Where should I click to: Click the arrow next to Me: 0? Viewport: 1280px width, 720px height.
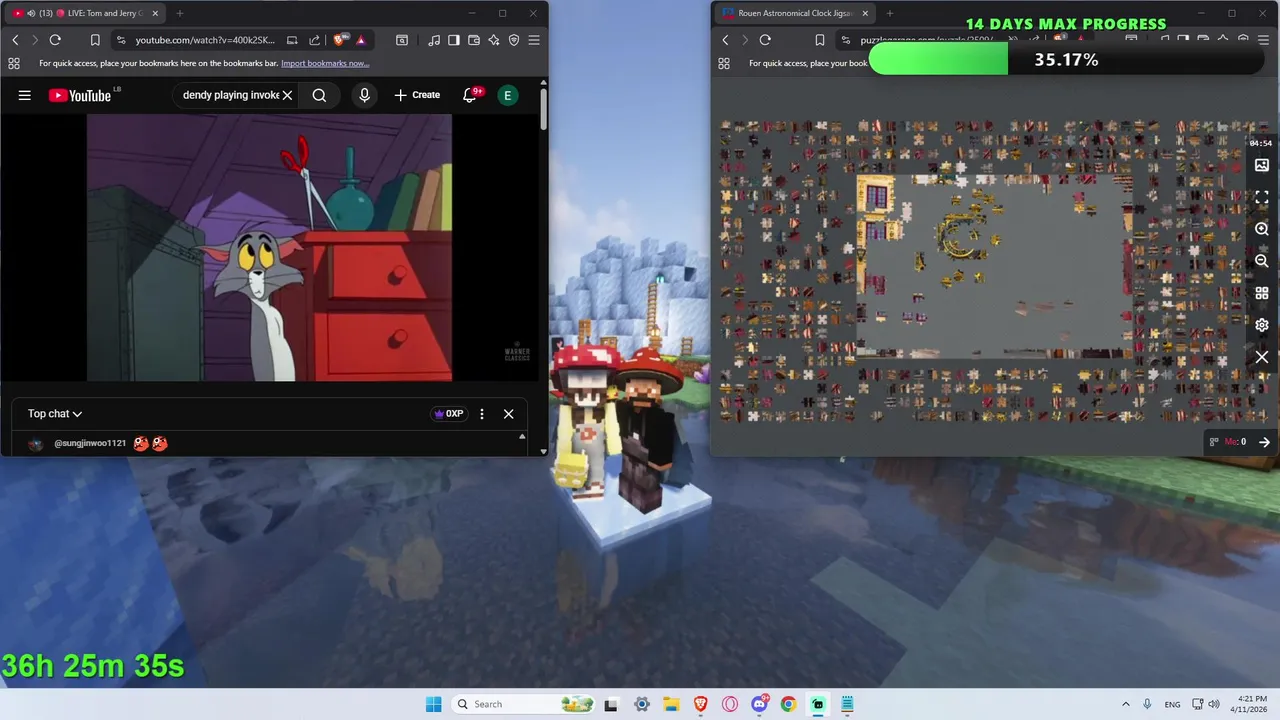[1264, 442]
